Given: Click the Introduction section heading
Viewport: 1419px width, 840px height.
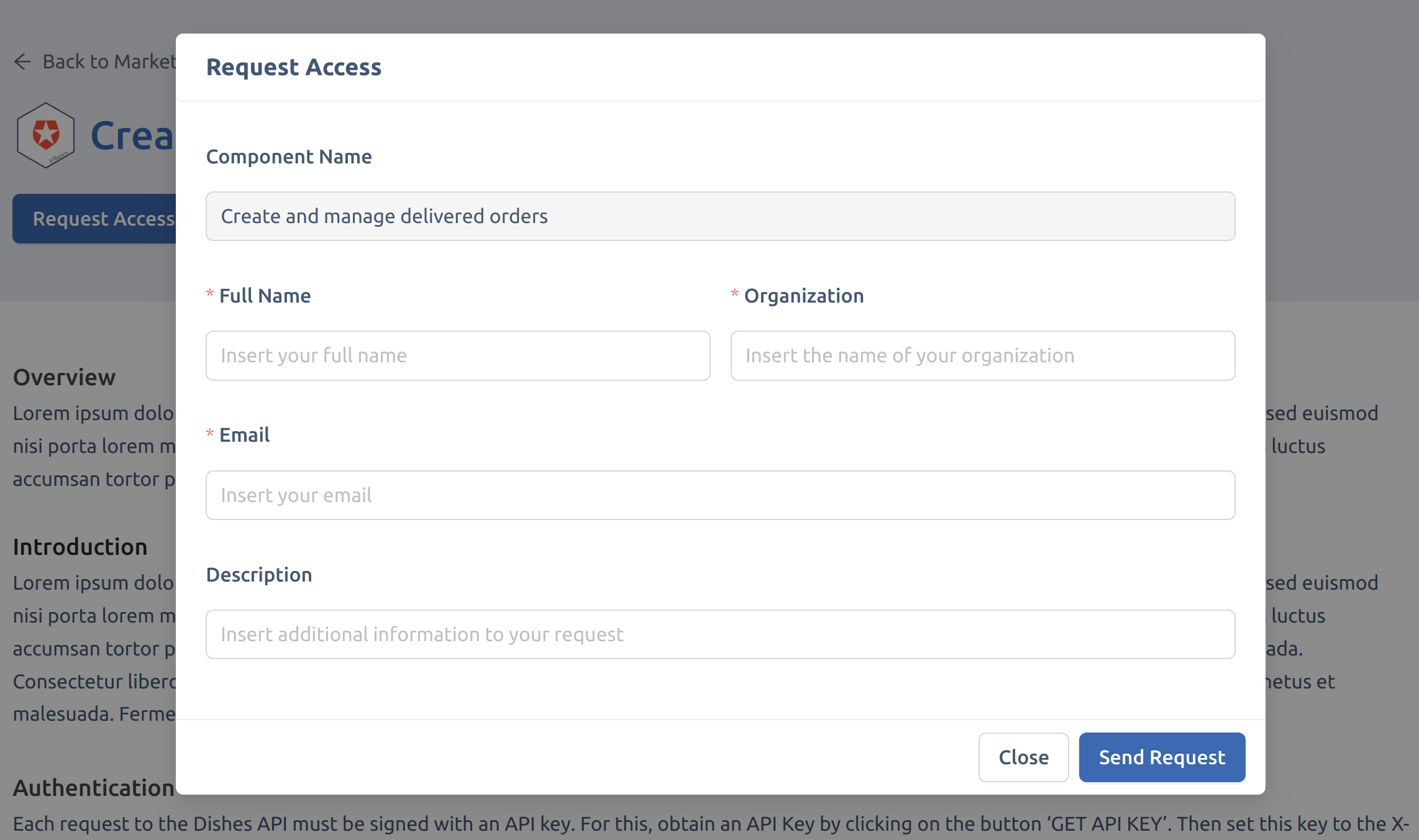Looking at the screenshot, I should pos(80,547).
